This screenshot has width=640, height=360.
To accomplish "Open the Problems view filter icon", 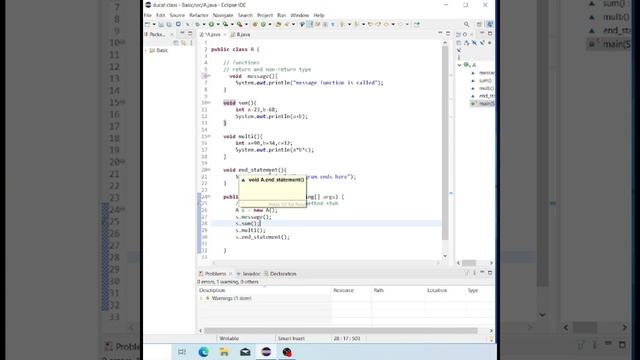I will 467,273.
